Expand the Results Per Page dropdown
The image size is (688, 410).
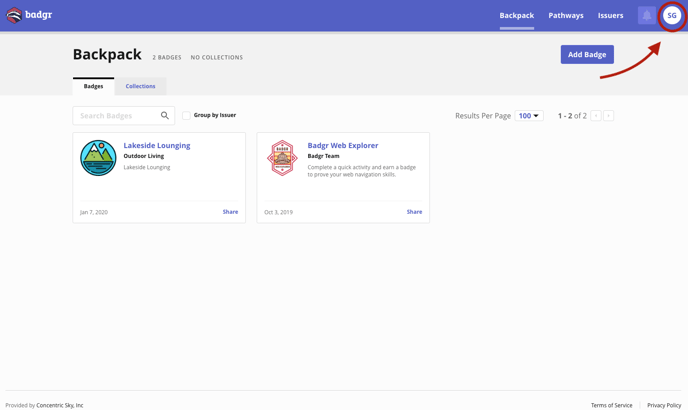tap(529, 115)
